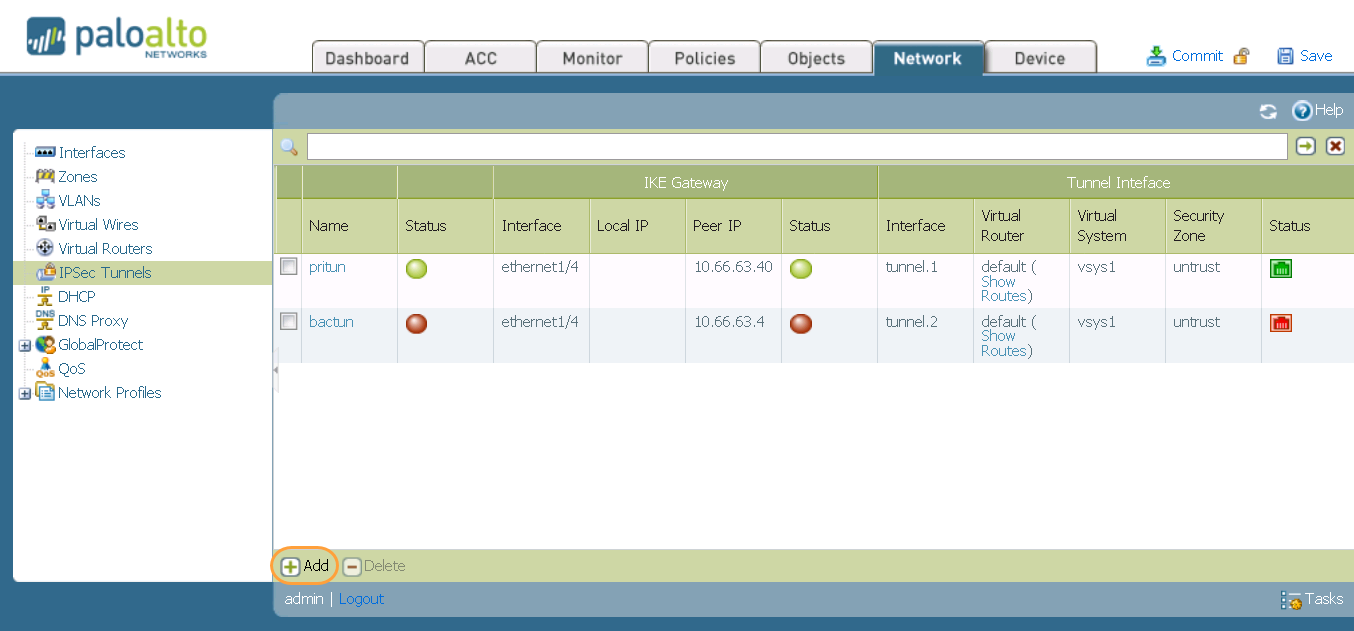Open the Help icon

click(1301, 111)
